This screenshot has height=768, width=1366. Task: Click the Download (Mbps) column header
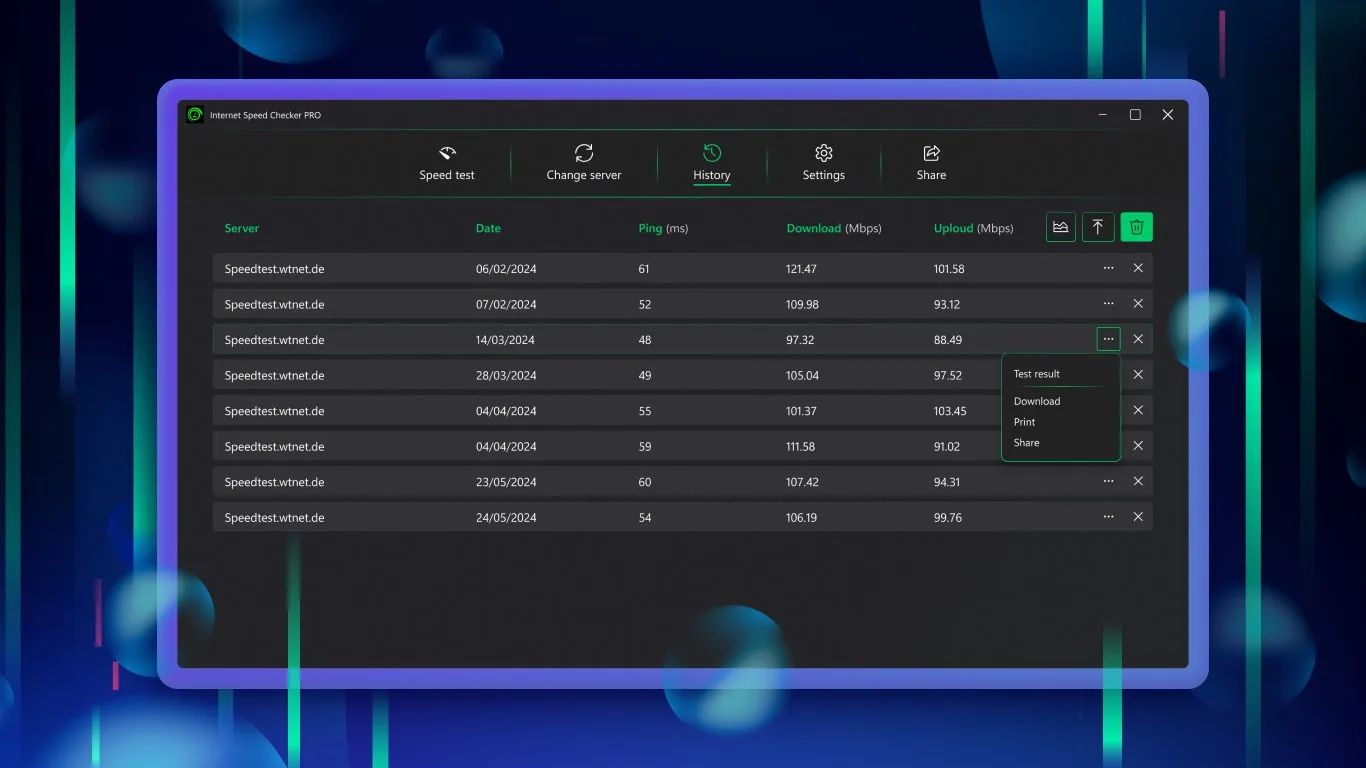(834, 228)
